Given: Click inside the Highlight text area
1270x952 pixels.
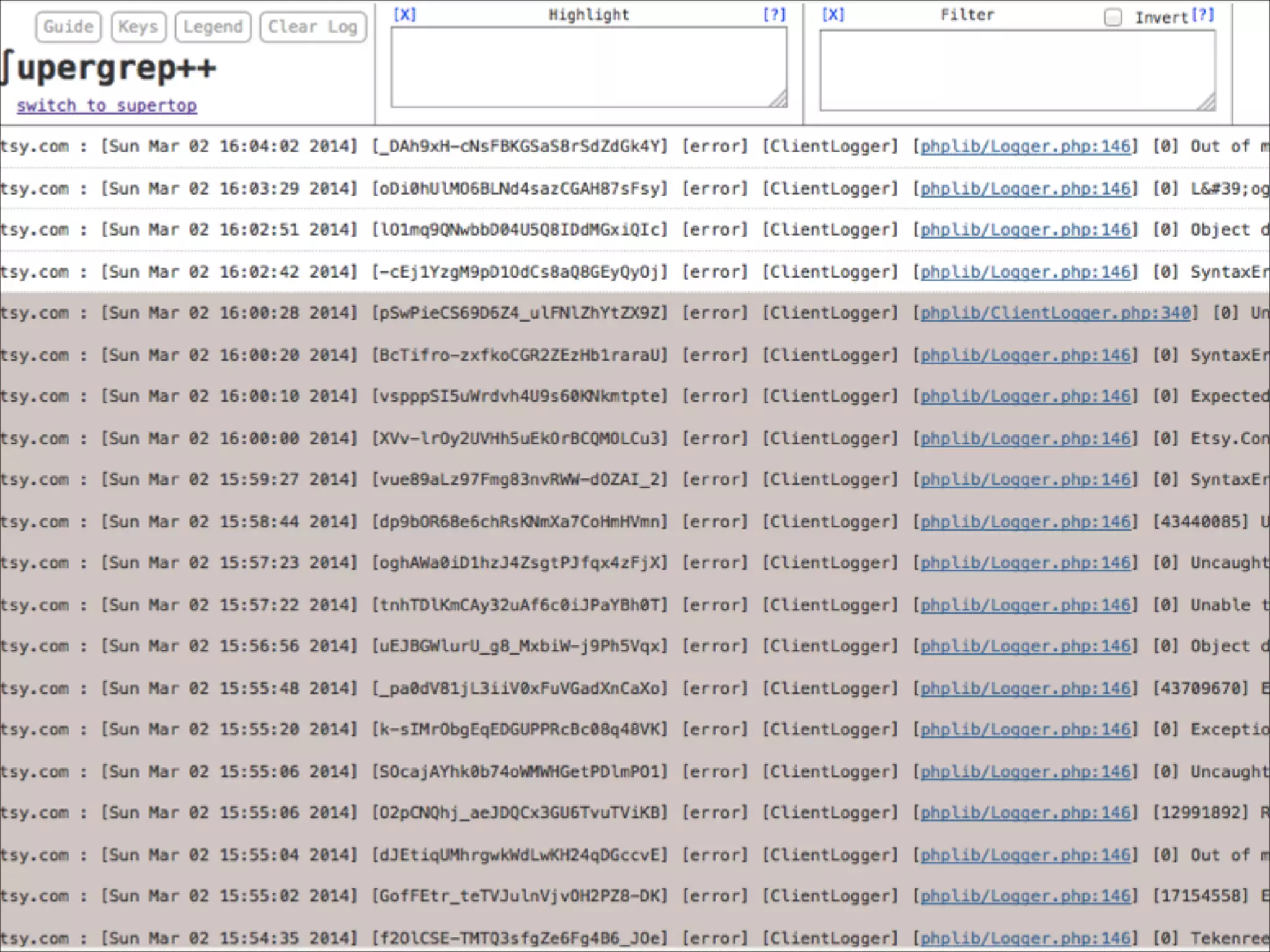Looking at the screenshot, I should (x=588, y=67).
